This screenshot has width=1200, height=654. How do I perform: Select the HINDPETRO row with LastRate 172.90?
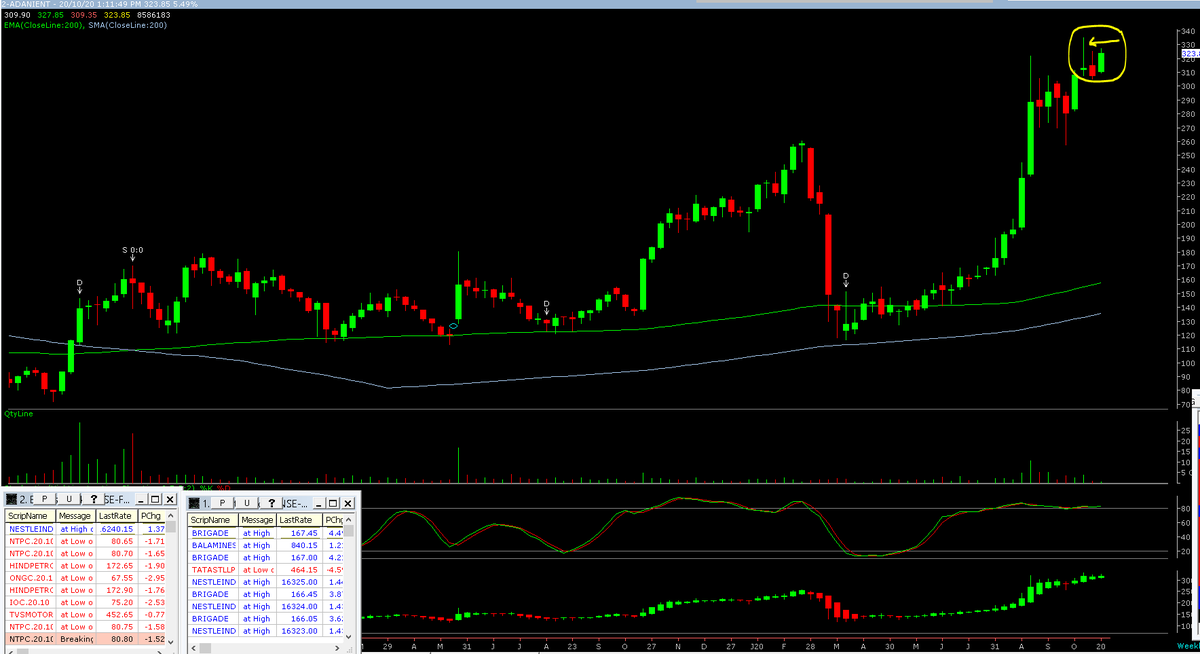pyautogui.click(x=85, y=590)
